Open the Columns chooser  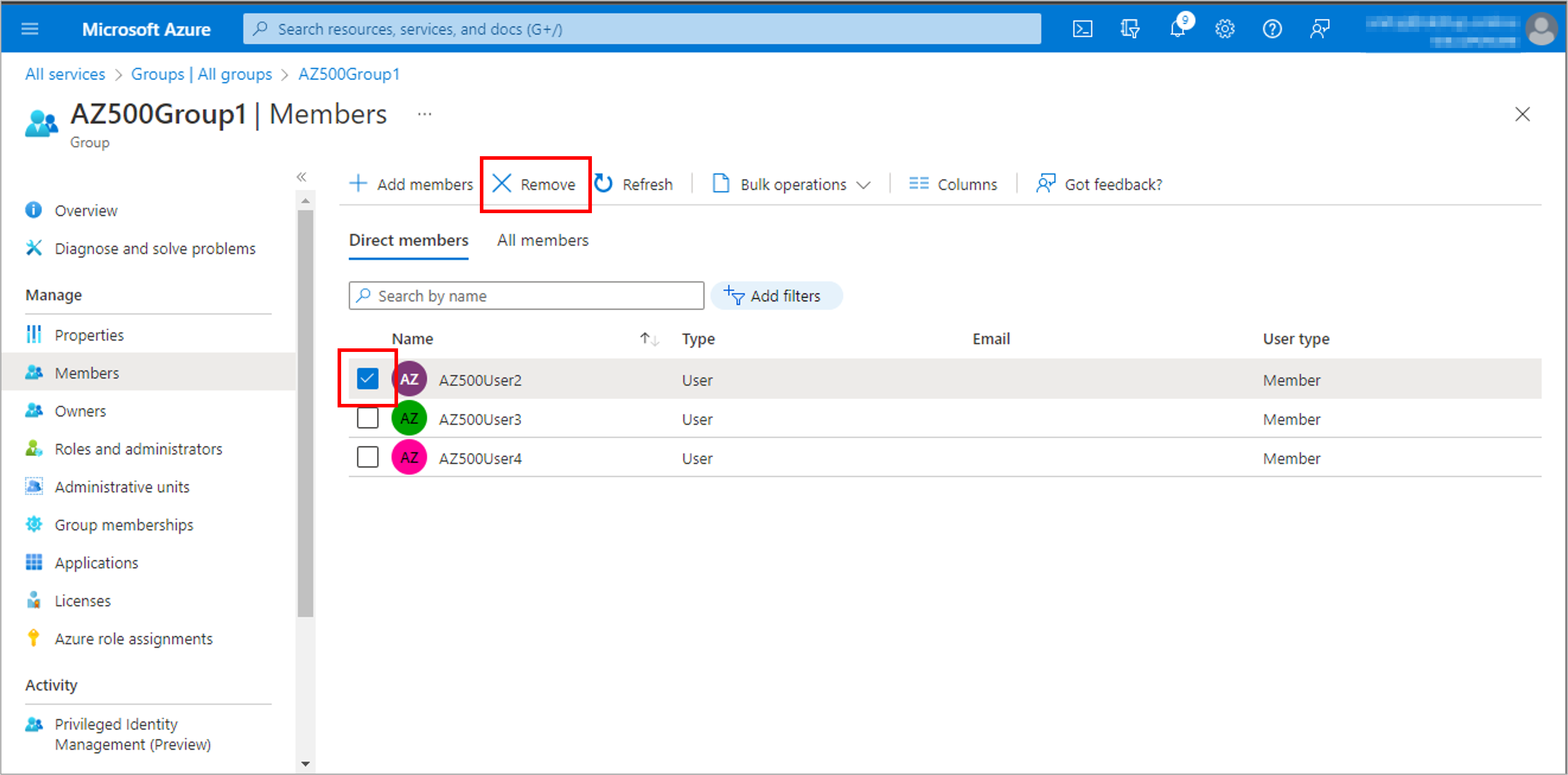click(x=953, y=184)
